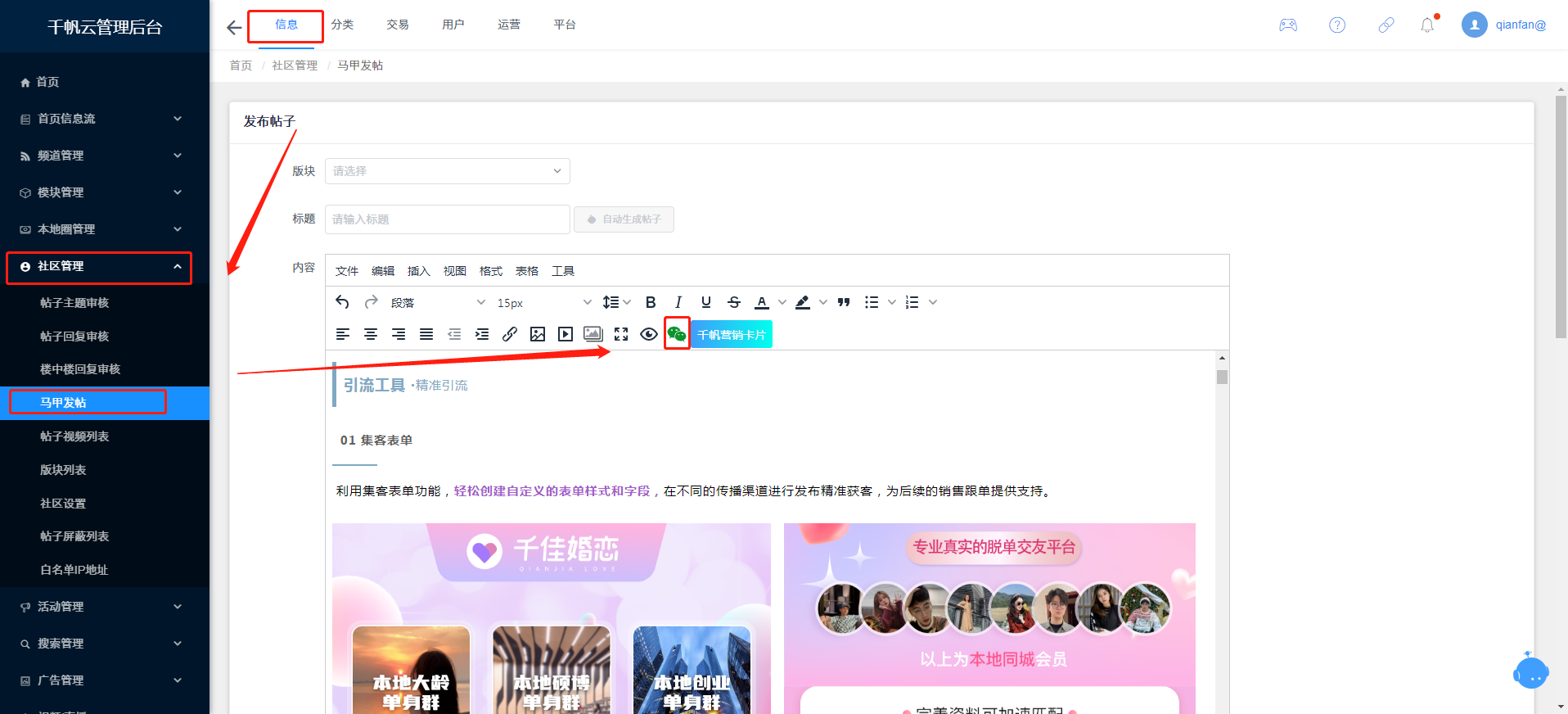Expand 首页信息流 sidebar menu
This screenshot has width=1568, height=714.
(x=105, y=119)
